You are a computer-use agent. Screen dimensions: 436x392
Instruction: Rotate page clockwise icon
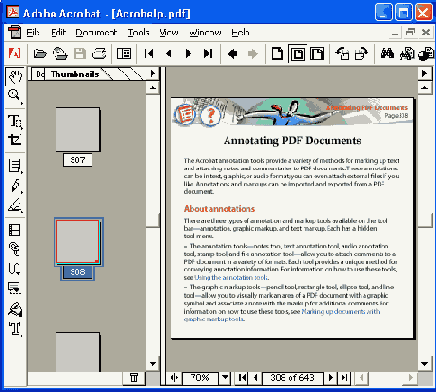tap(361, 54)
